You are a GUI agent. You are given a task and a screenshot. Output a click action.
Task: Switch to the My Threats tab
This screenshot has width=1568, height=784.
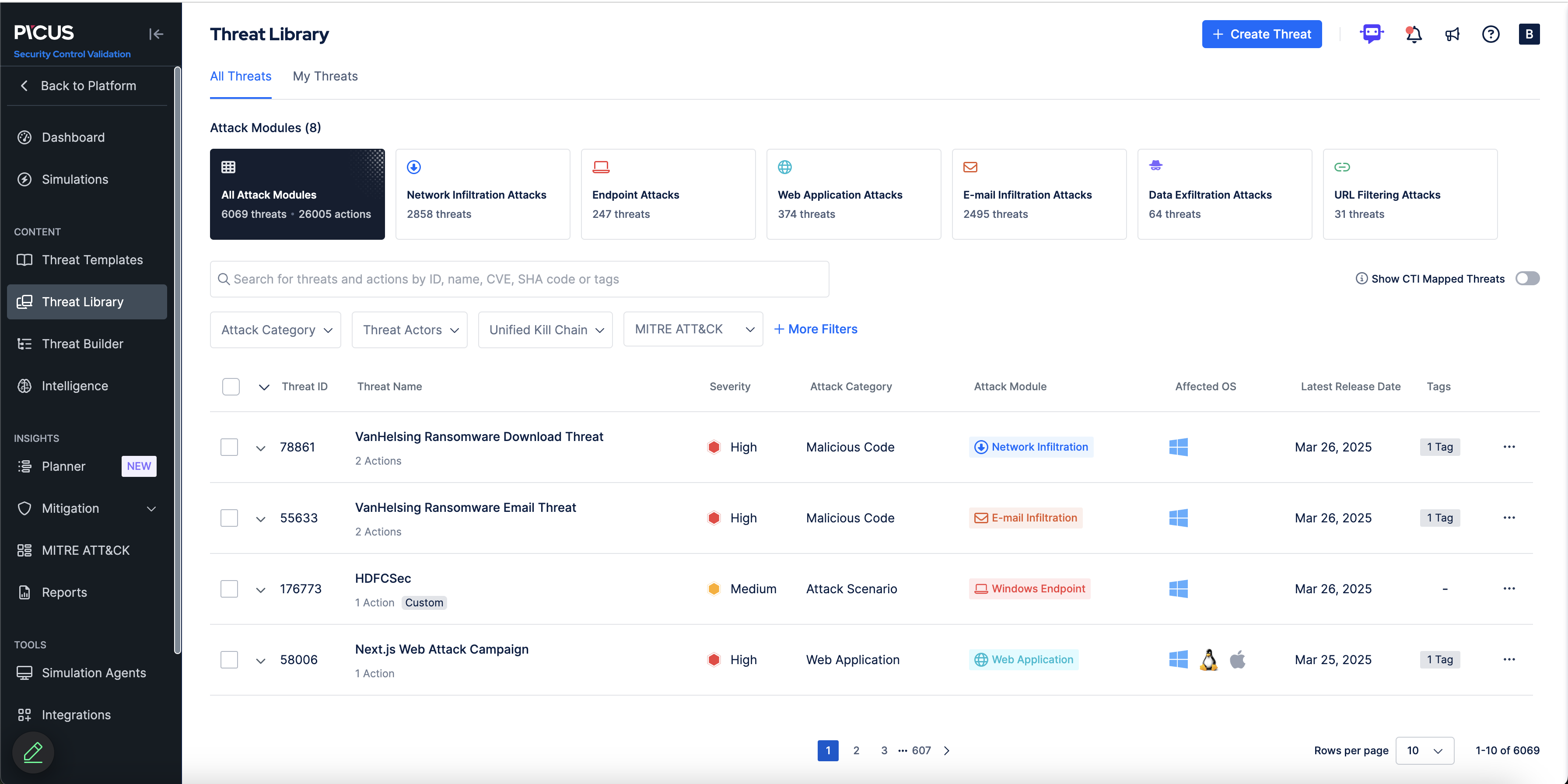tap(325, 76)
